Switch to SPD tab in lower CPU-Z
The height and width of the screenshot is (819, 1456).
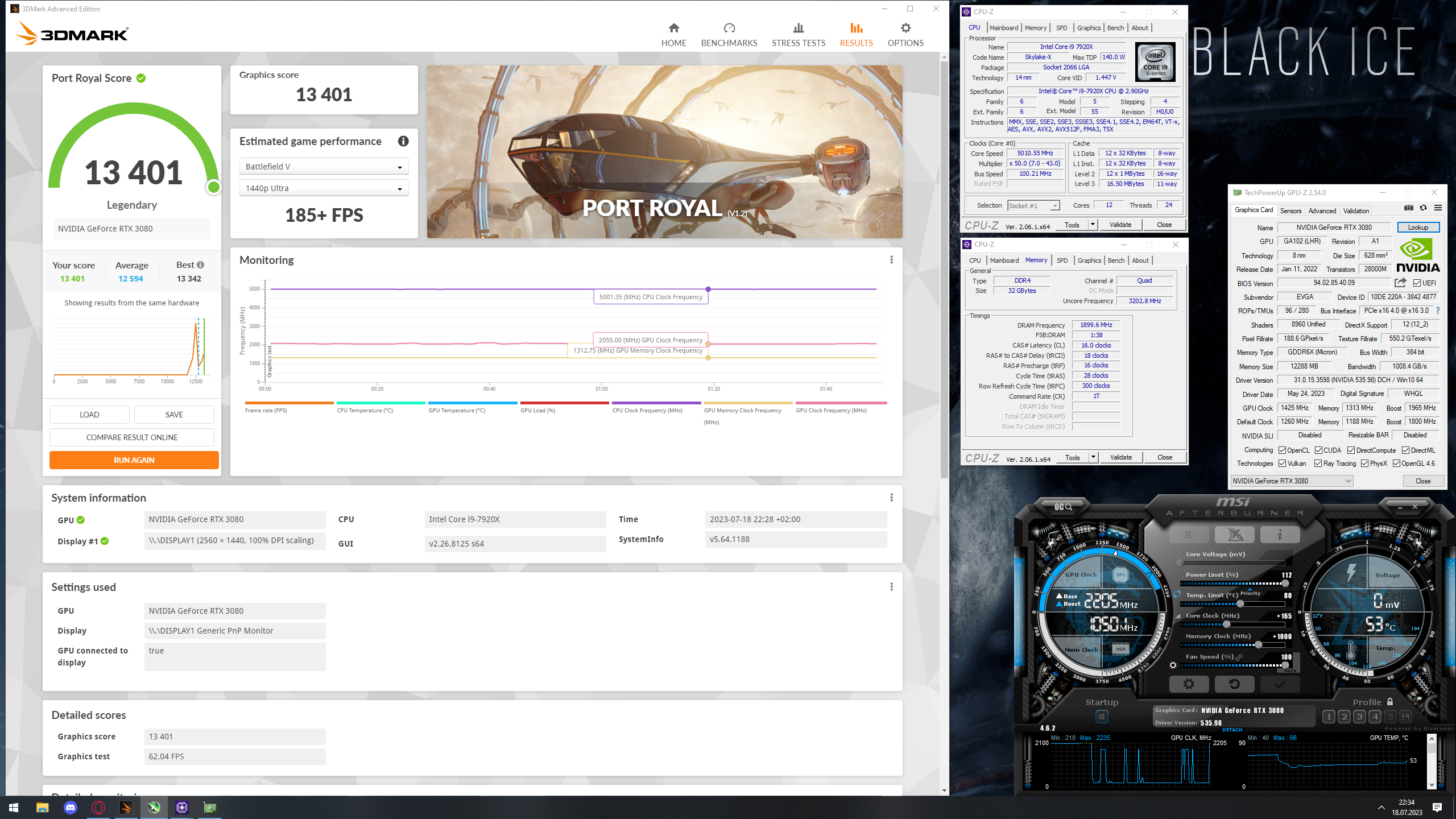1062,260
